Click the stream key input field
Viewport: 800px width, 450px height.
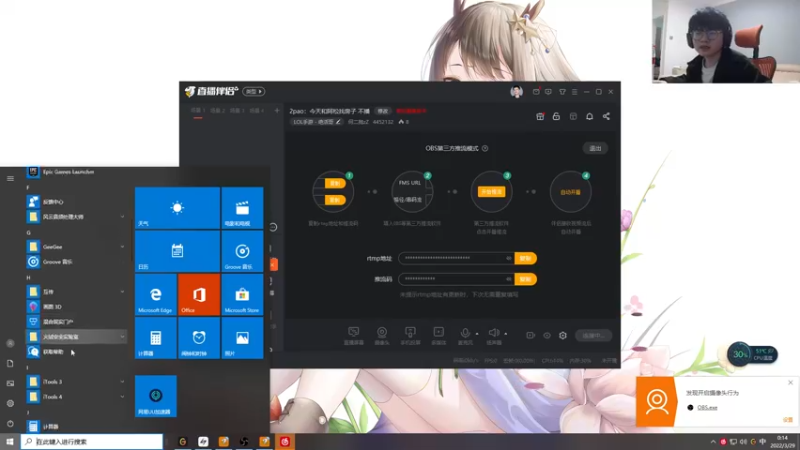(456, 279)
